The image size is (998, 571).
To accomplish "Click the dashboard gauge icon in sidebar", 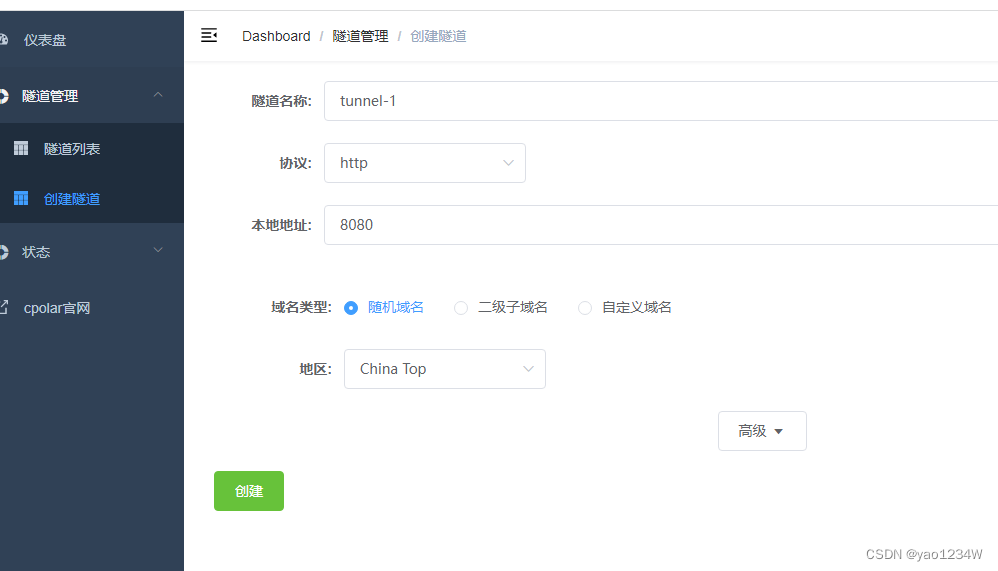I will (x=3, y=39).
